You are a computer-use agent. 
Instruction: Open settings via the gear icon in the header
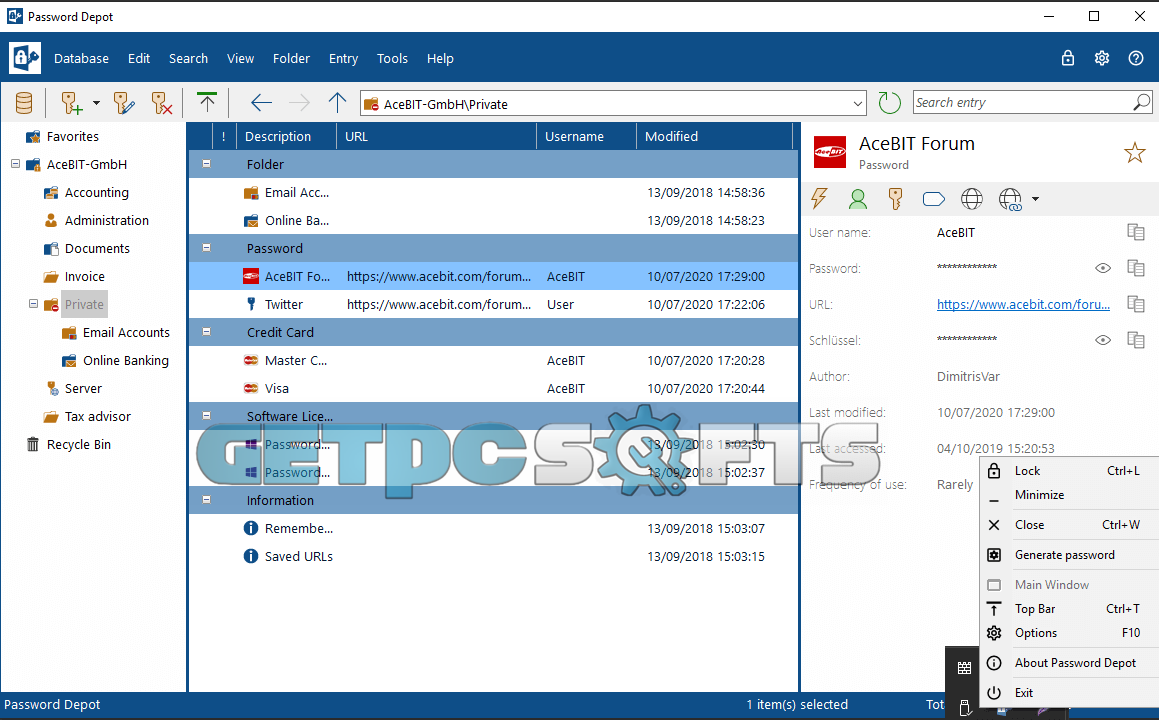click(1101, 58)
